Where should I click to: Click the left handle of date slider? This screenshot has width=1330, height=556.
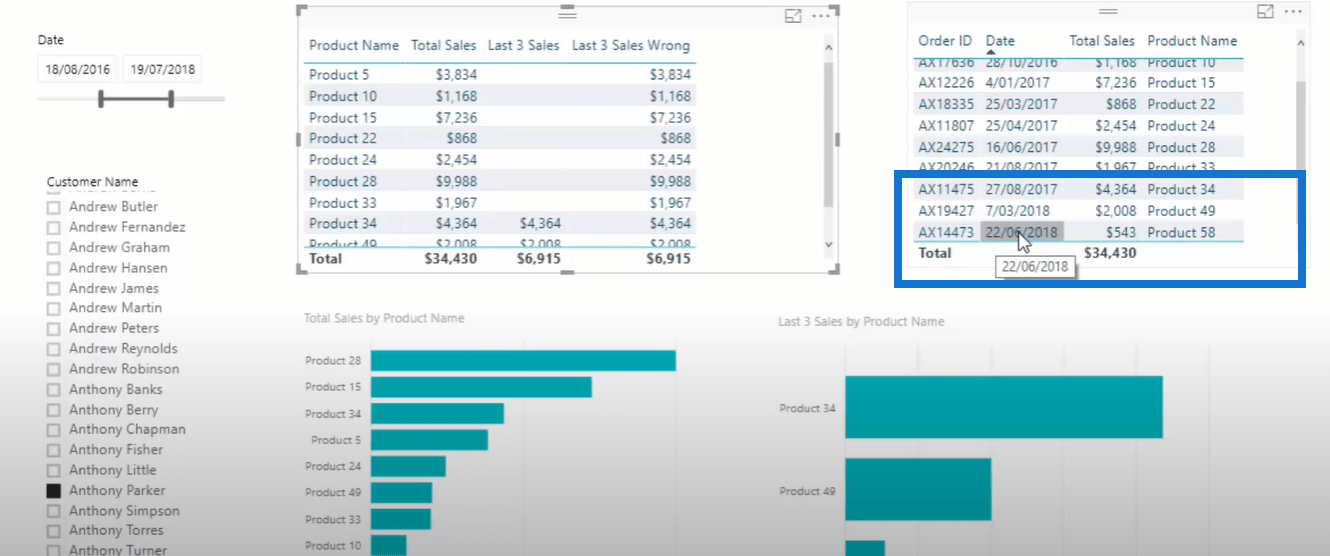click(101, 98)
